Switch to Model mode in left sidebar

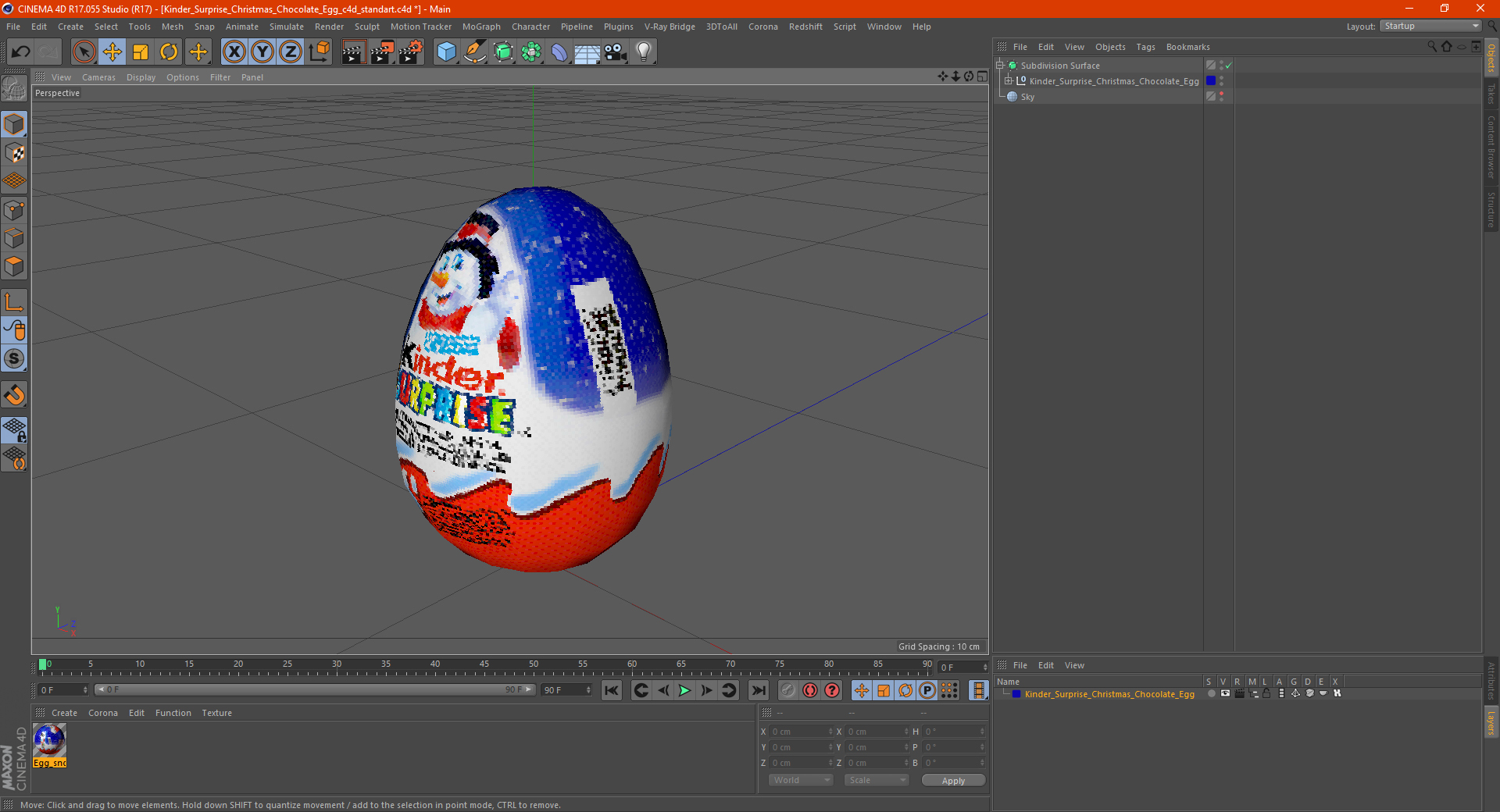tap(14, 125)
